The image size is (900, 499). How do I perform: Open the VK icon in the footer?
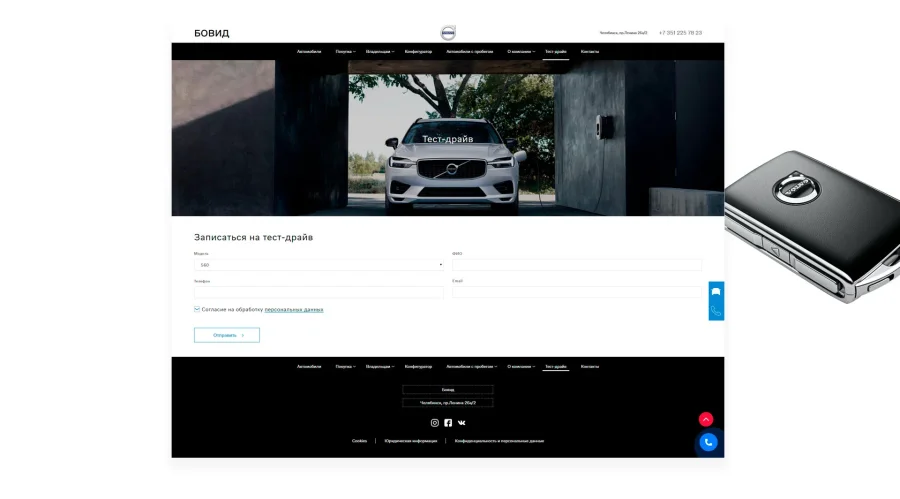(x=461, y=423)
